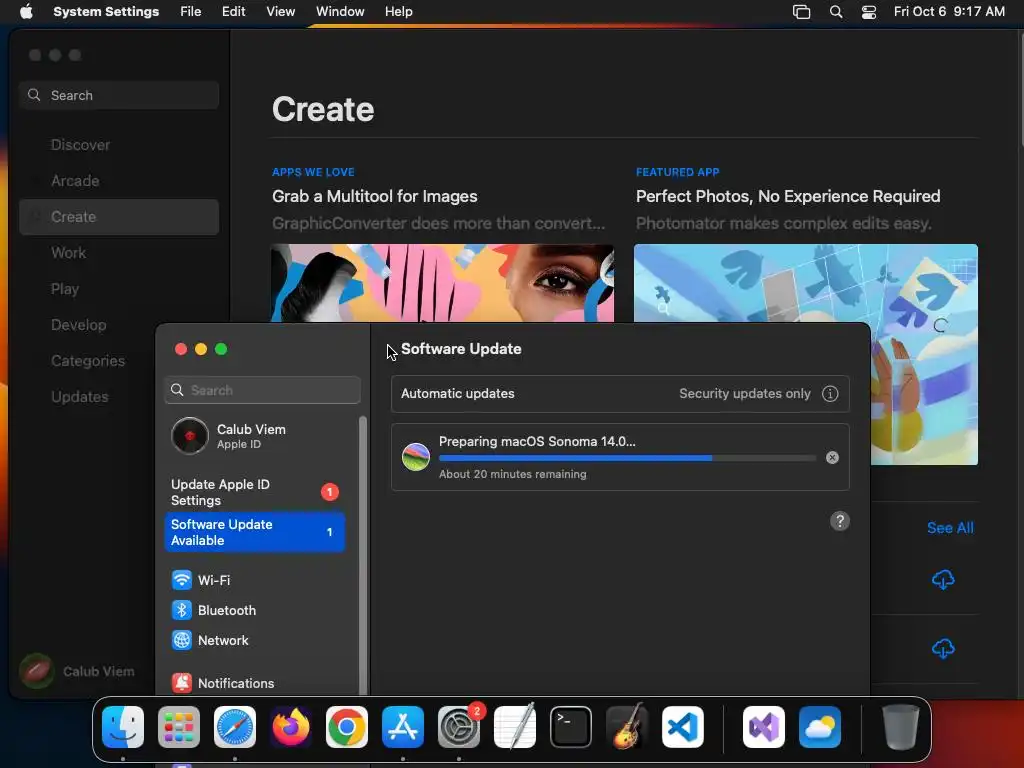Click Update Apple ID Settings item
Screen dimensions: 1024x768
pos(255,492)
